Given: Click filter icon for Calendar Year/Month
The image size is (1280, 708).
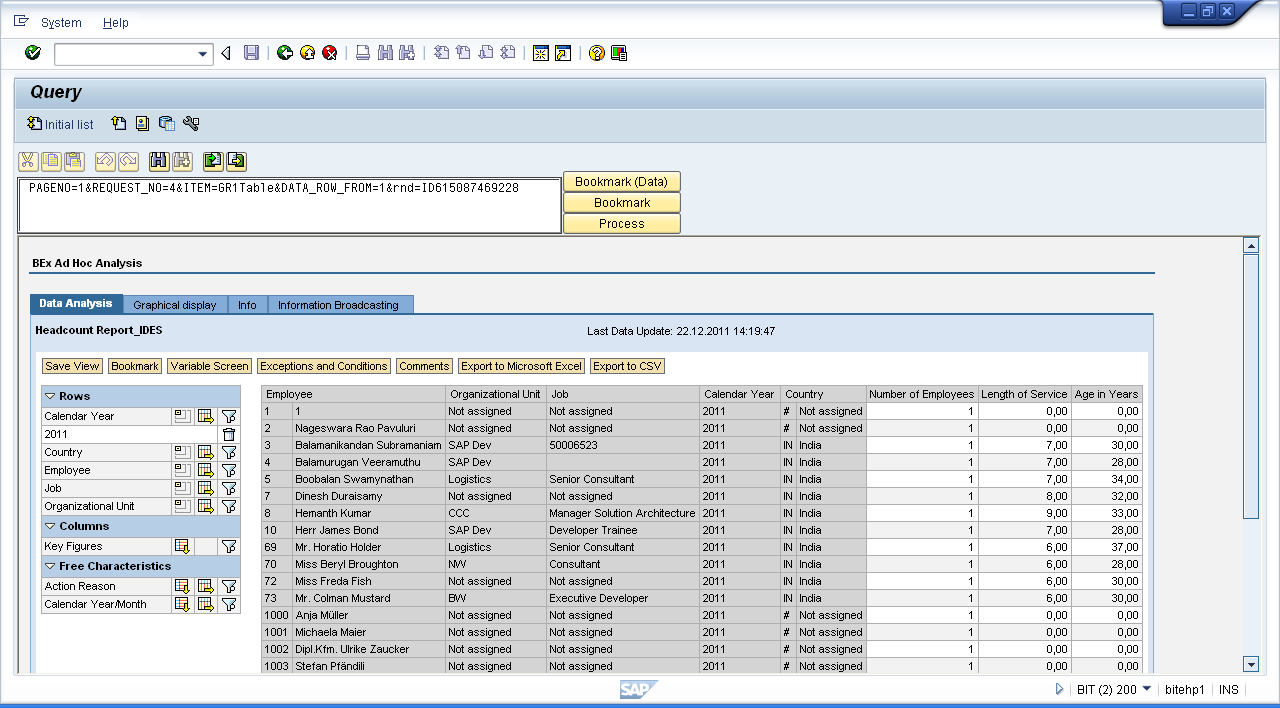Looking at the screenshot, I should pyautogui.click(x=229, y=604).
